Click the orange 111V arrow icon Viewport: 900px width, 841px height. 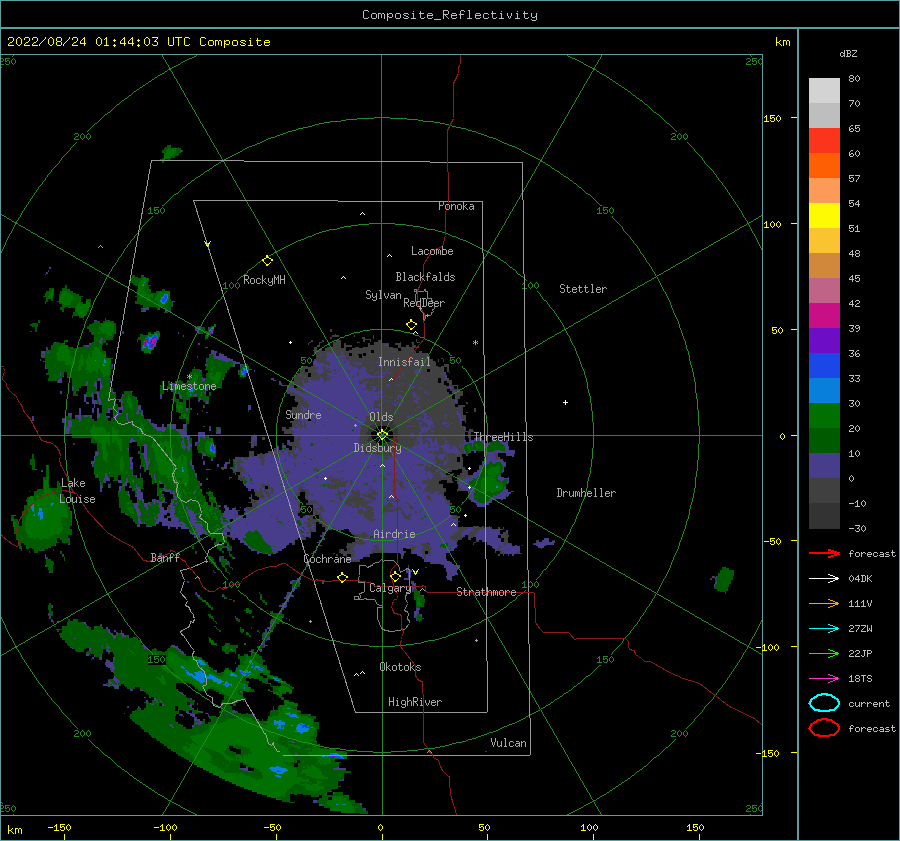coord(824,603)
